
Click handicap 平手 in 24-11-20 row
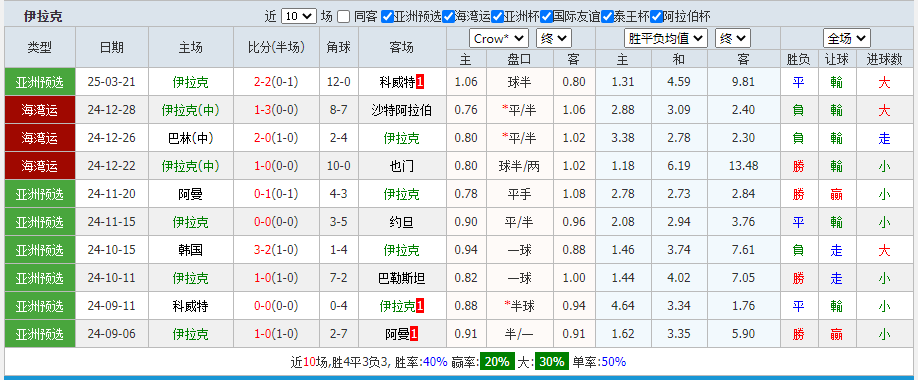coord(519,194)
